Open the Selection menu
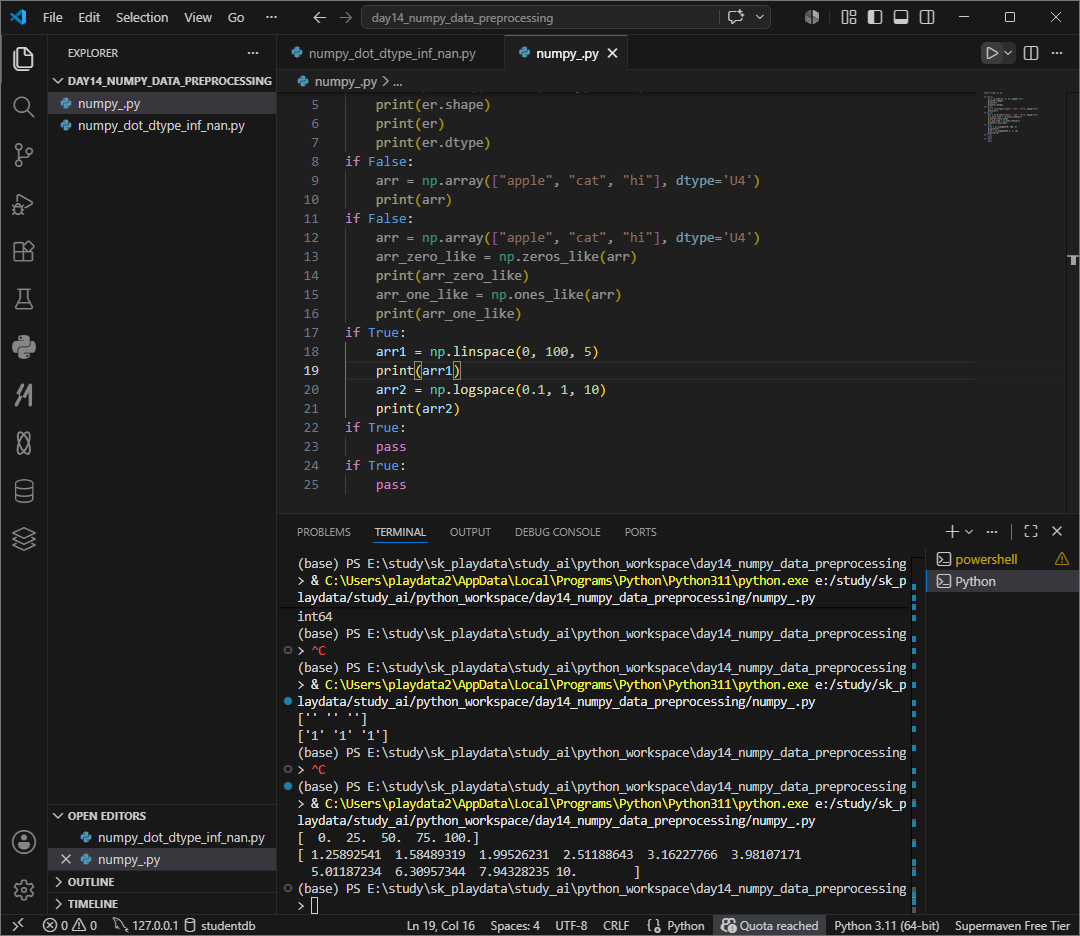1080x936 pixels. [142, 17]
